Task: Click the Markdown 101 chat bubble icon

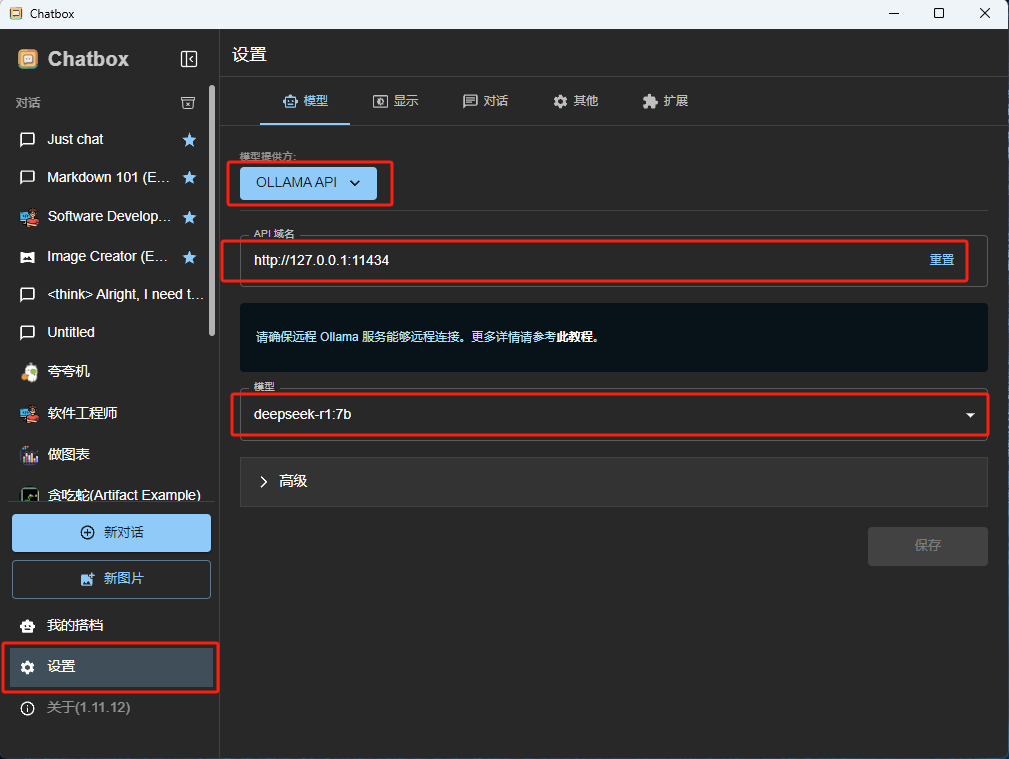Action: tap(27, 178)
